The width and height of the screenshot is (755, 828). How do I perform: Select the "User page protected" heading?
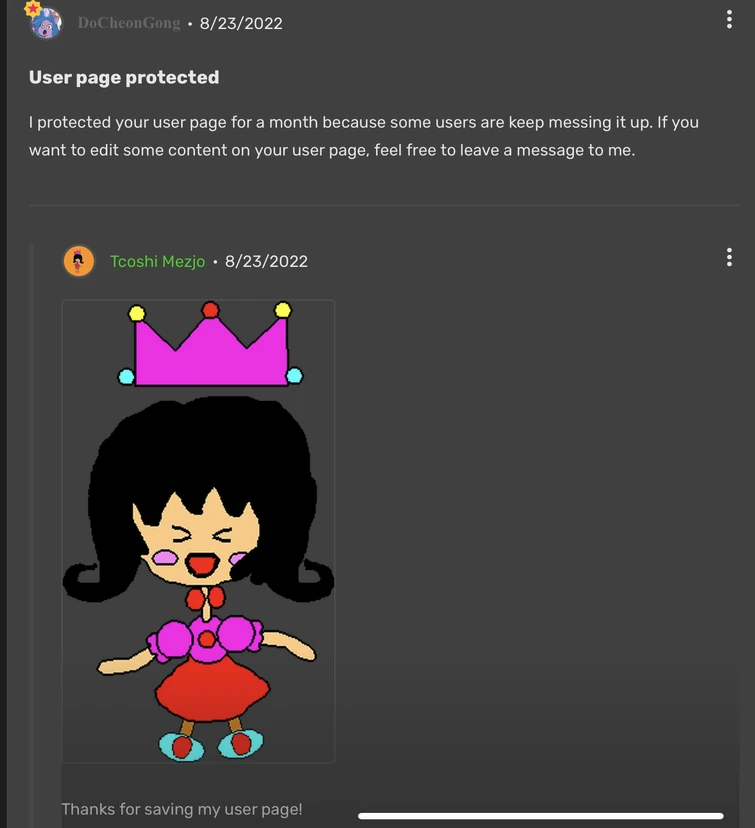[124, 77]
